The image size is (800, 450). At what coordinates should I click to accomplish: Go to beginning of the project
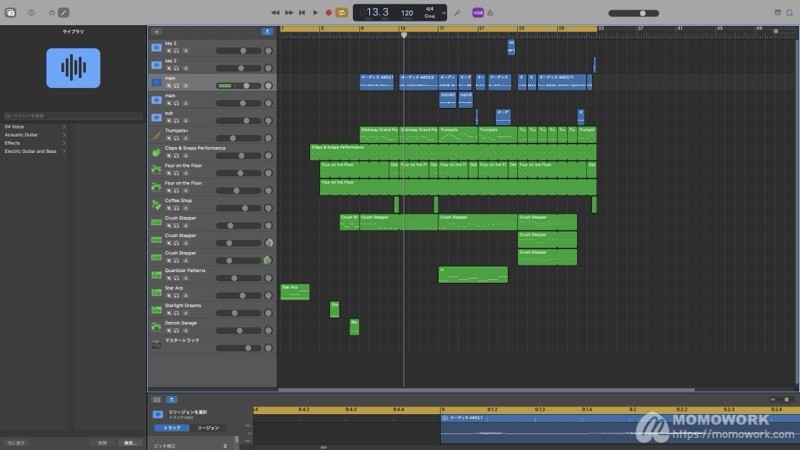click(302, 13)
